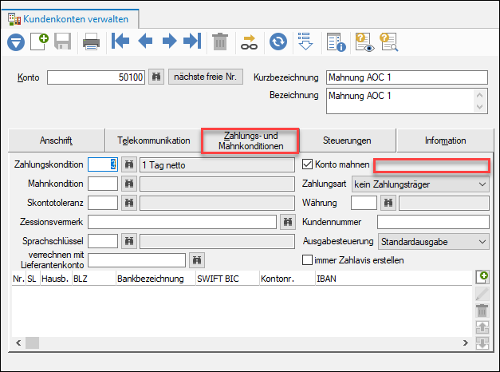
Task: Open the help preview icon with eye
Action: 364,42
